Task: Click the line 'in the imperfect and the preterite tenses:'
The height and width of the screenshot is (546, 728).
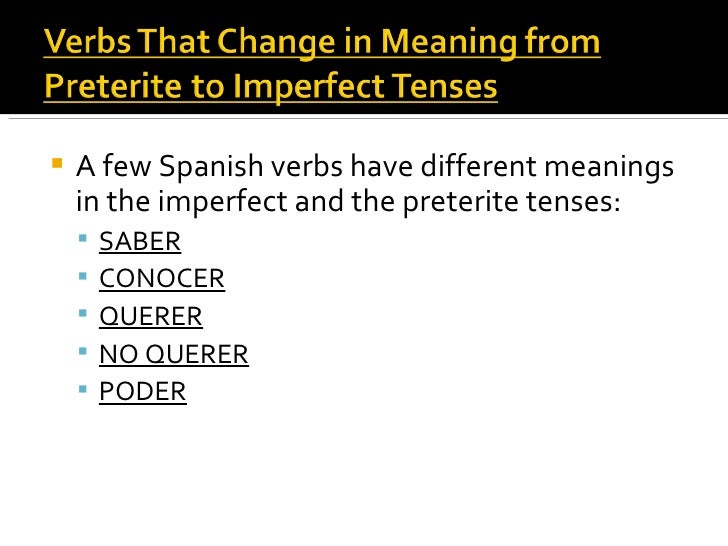Action: 348,202
